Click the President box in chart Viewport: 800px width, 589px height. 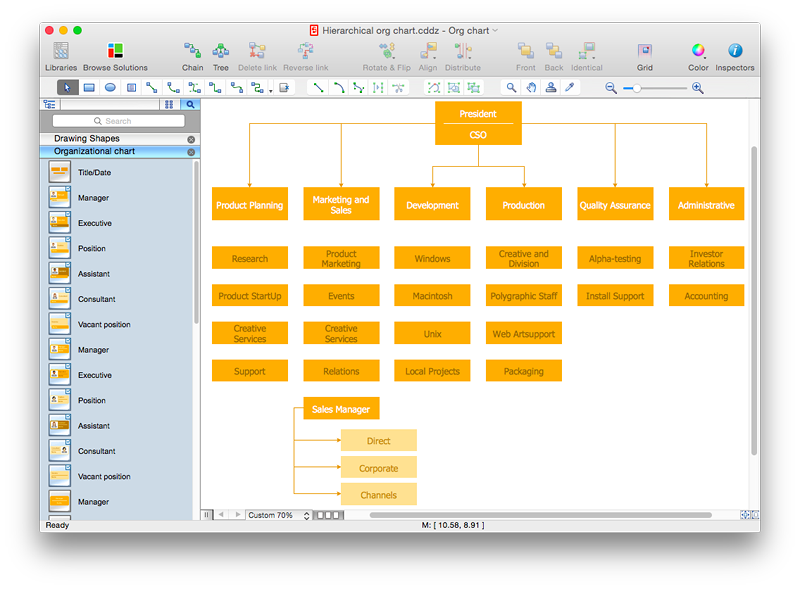coord(478,114)
